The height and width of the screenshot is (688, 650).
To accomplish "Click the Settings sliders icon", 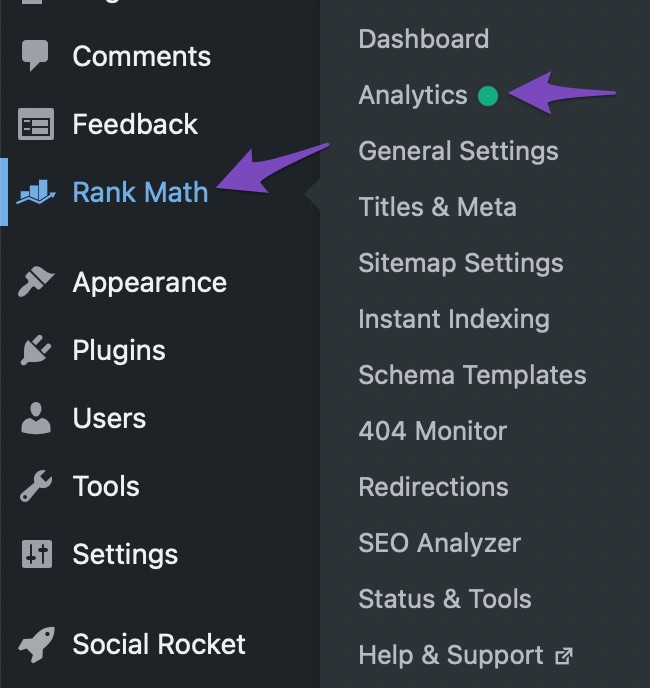I will (36, 554).
